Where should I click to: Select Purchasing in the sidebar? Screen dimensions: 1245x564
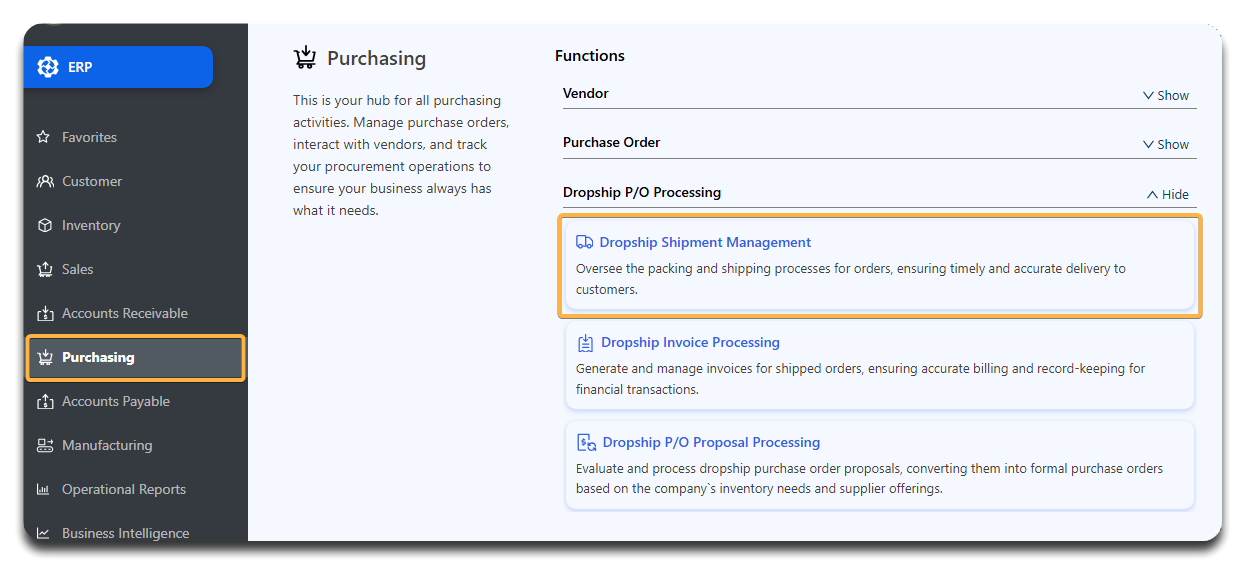pyautogui.click(x=98, y=357)
